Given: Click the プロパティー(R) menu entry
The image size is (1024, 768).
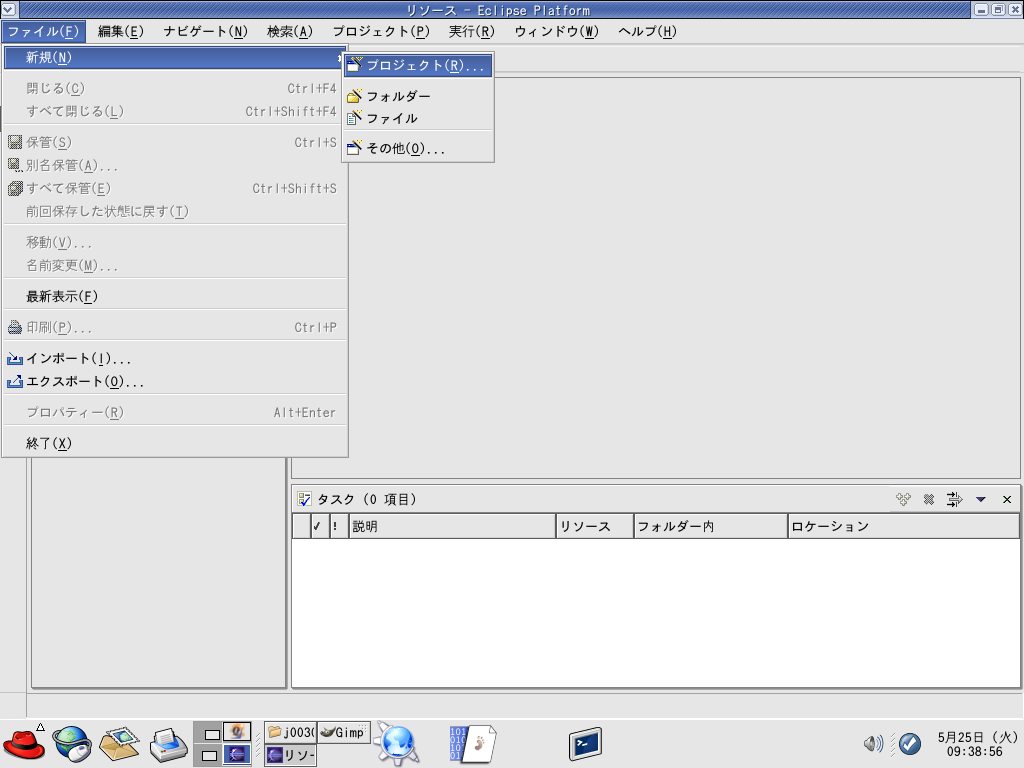Looking at the screenshot, I should point(175,412).
